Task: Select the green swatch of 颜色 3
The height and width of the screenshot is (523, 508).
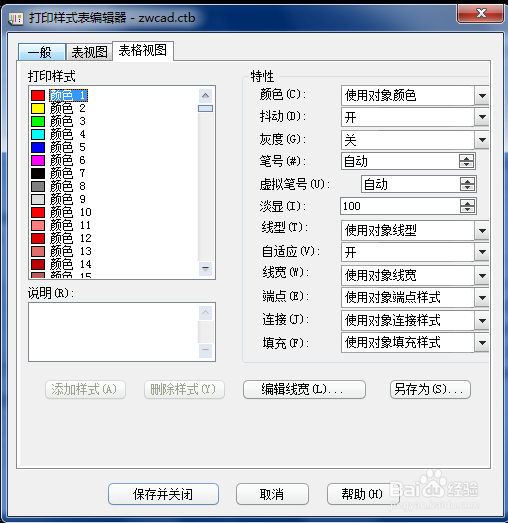Action: pos(38,121)
